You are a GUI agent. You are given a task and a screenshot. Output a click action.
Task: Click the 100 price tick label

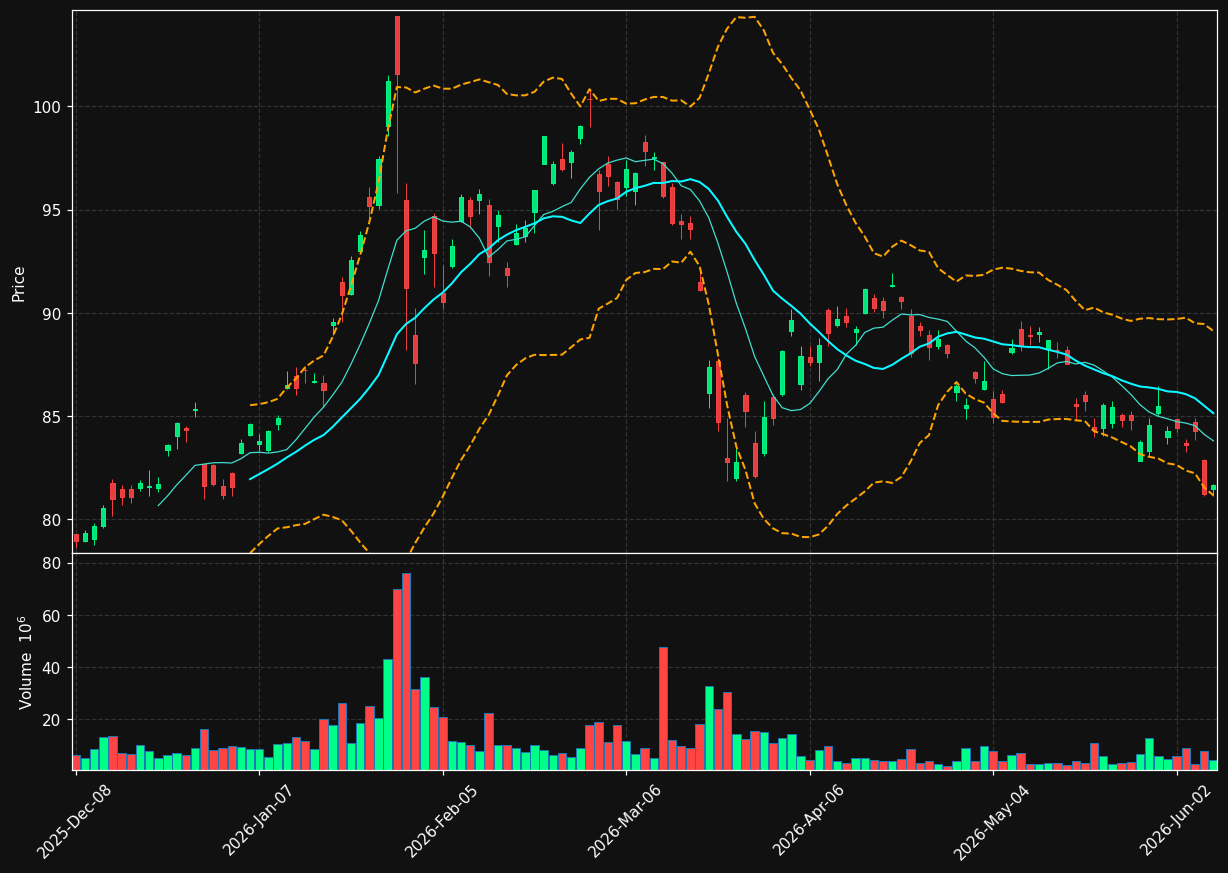[48, 107]
